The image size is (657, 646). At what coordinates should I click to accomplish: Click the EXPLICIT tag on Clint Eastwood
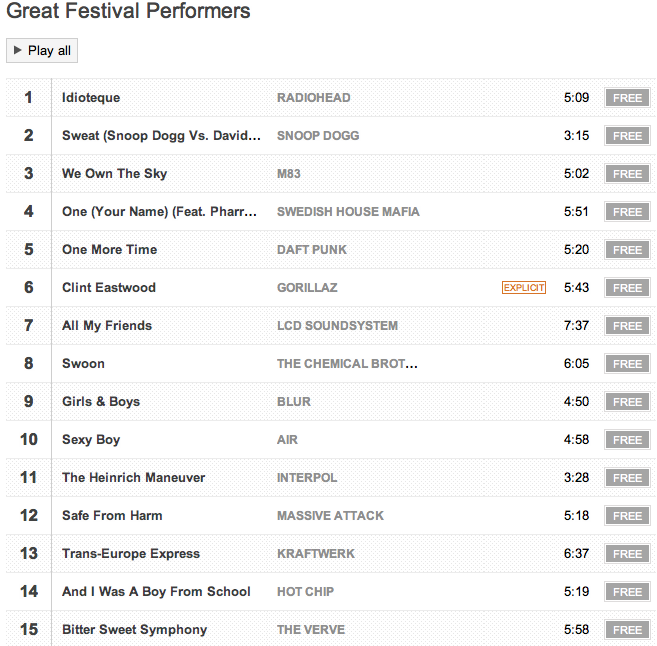524,288
